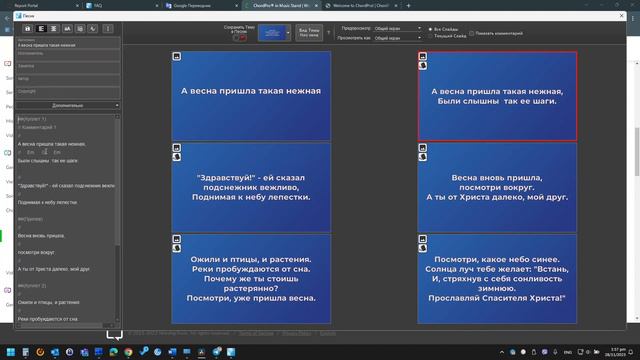This screenshot has height=360, width=640.
Task: Open Microsoft Teams from taskbar
Action: click(84, 352)
